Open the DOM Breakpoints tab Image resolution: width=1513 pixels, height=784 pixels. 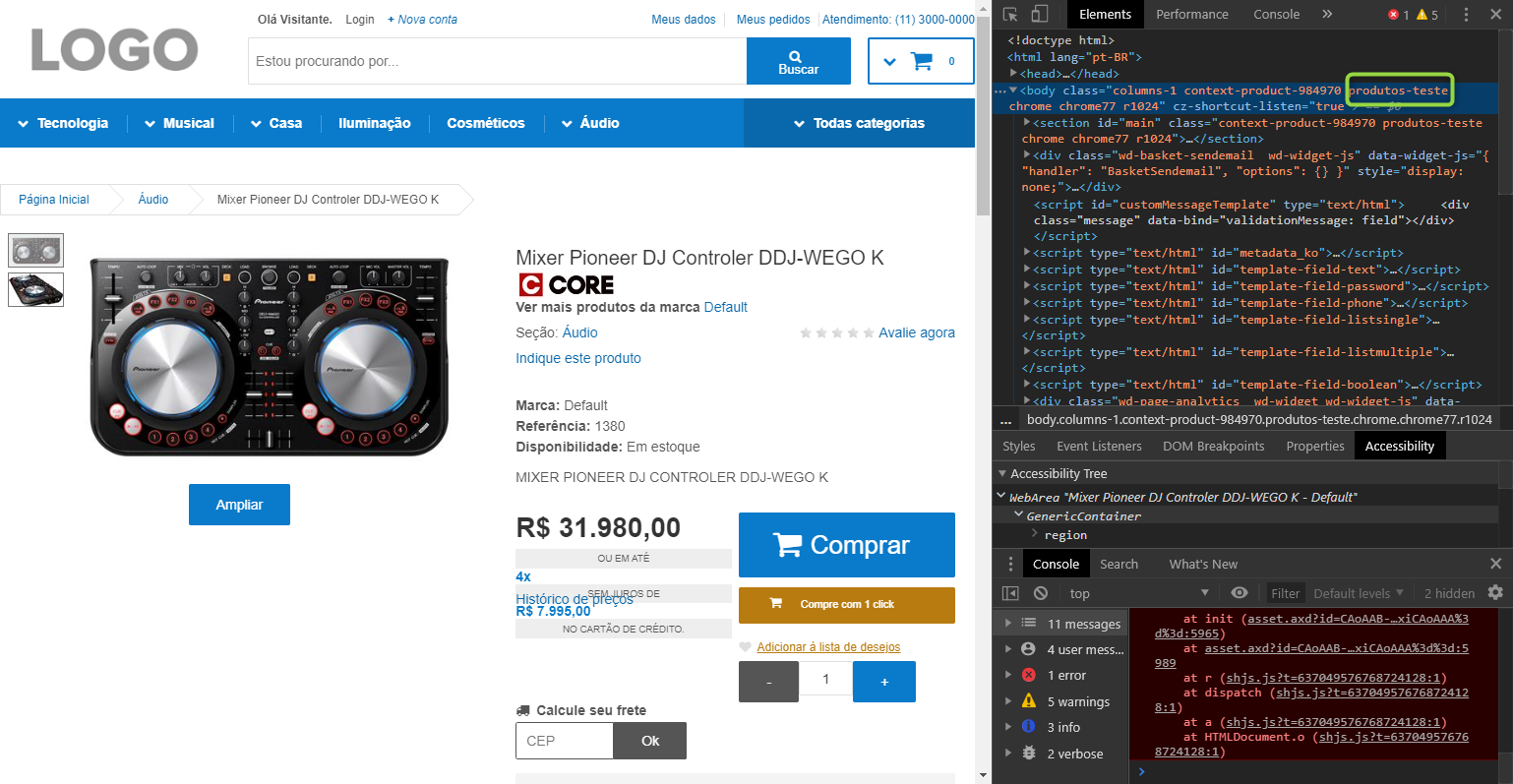(x=1213, y=446)
